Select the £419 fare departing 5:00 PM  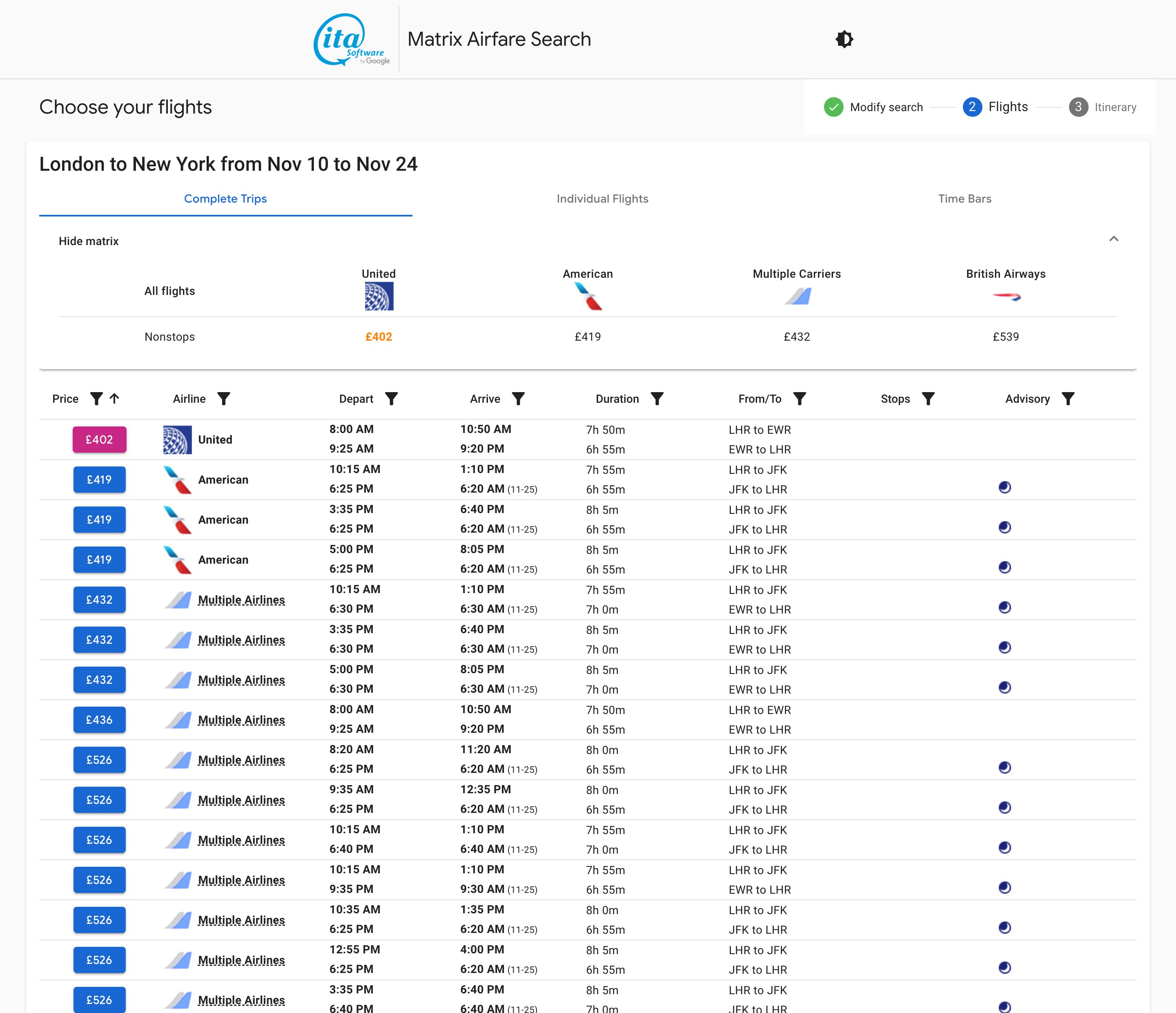click(x=99, y=560)
